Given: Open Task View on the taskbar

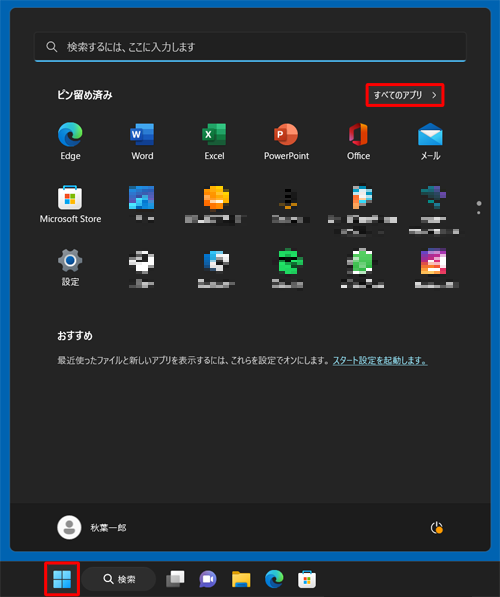Looking at the screenshot, I should (175, 579).
